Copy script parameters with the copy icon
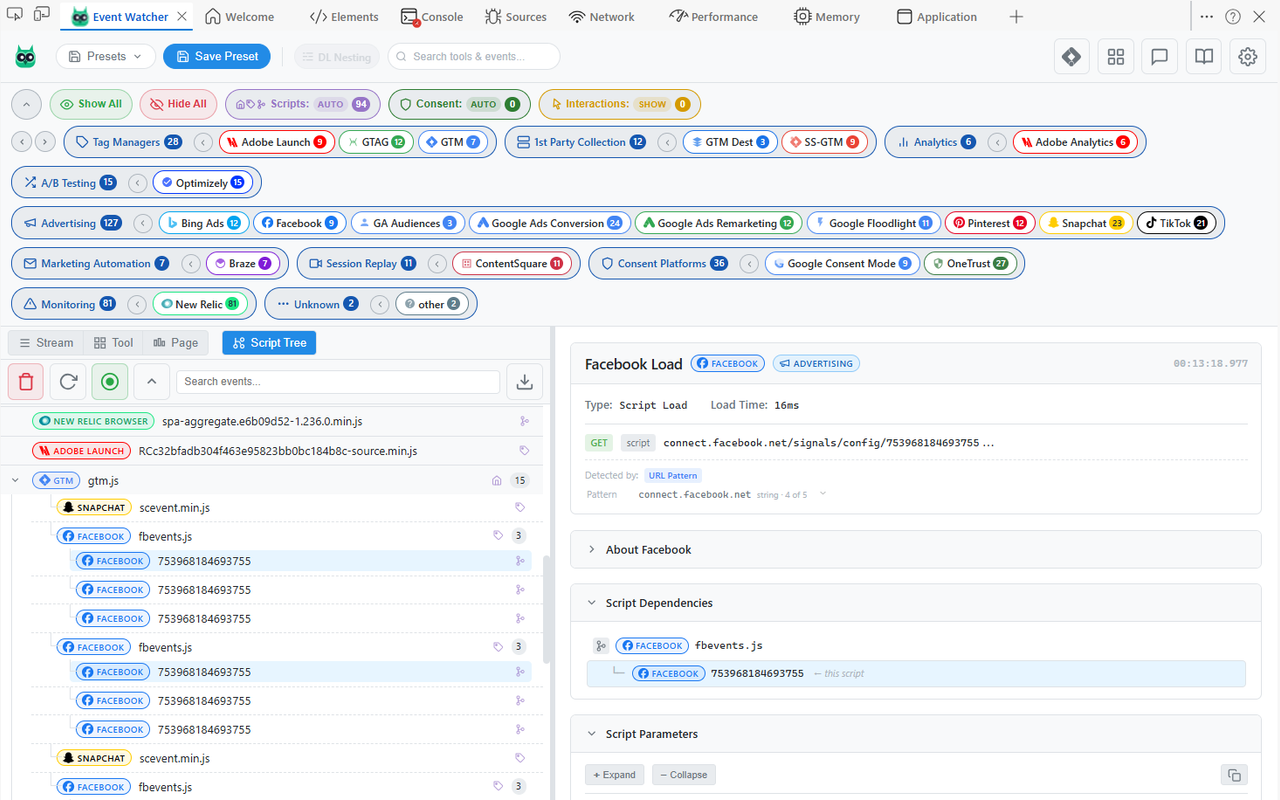The width and height of the screenshot is (1280, 800). (1234, 775)
